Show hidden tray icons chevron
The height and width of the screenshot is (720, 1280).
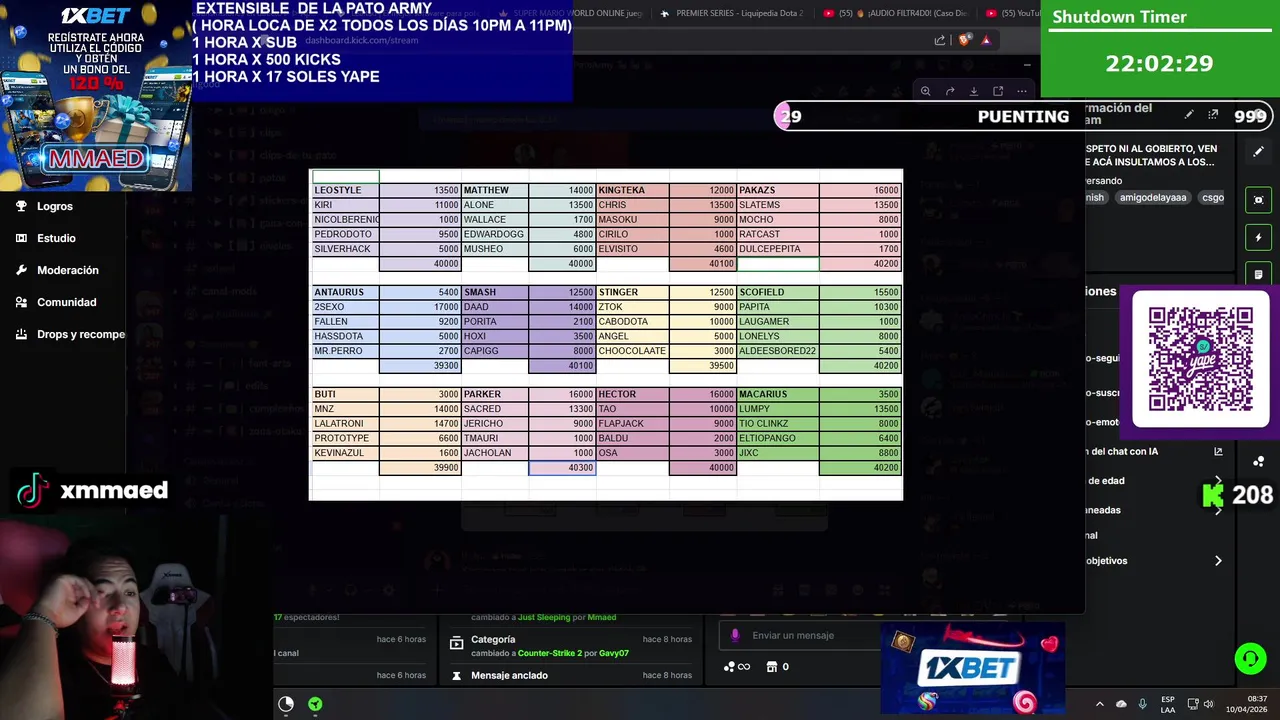pyautogui.click(x=1100, y=704)
